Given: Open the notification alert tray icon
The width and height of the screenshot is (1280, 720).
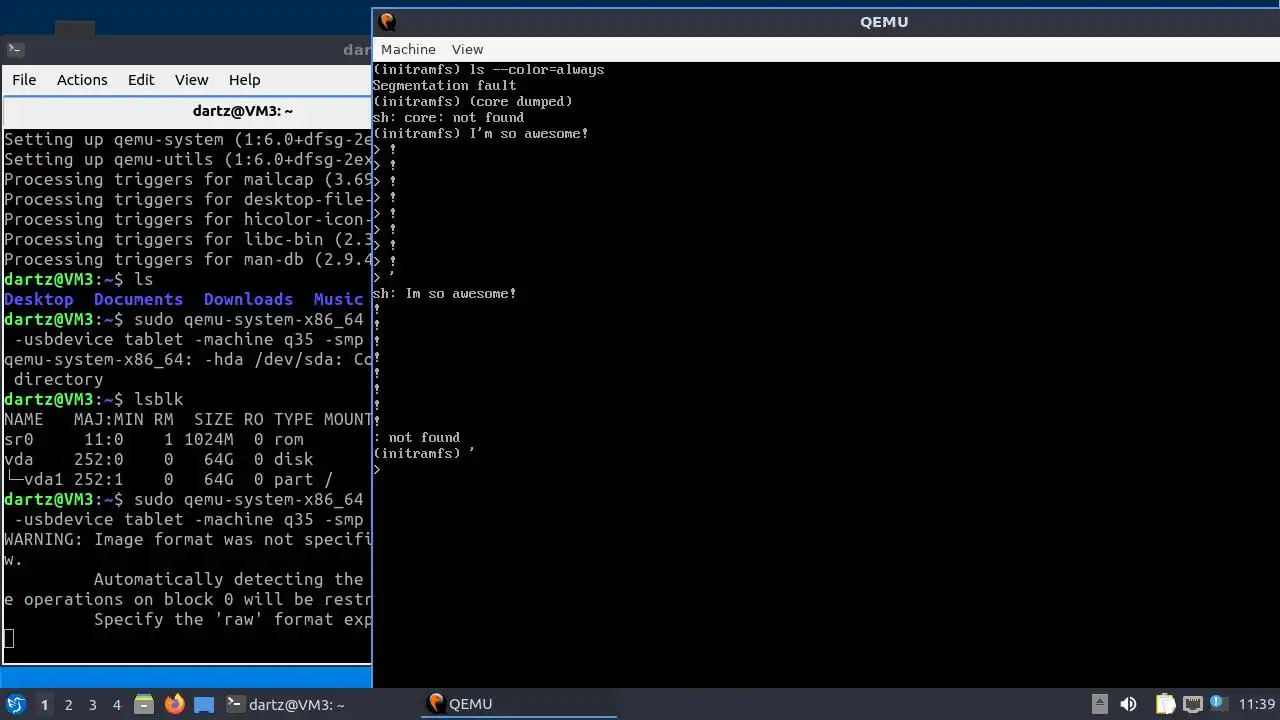Looking at the screenshot, I should (1218, 704).
